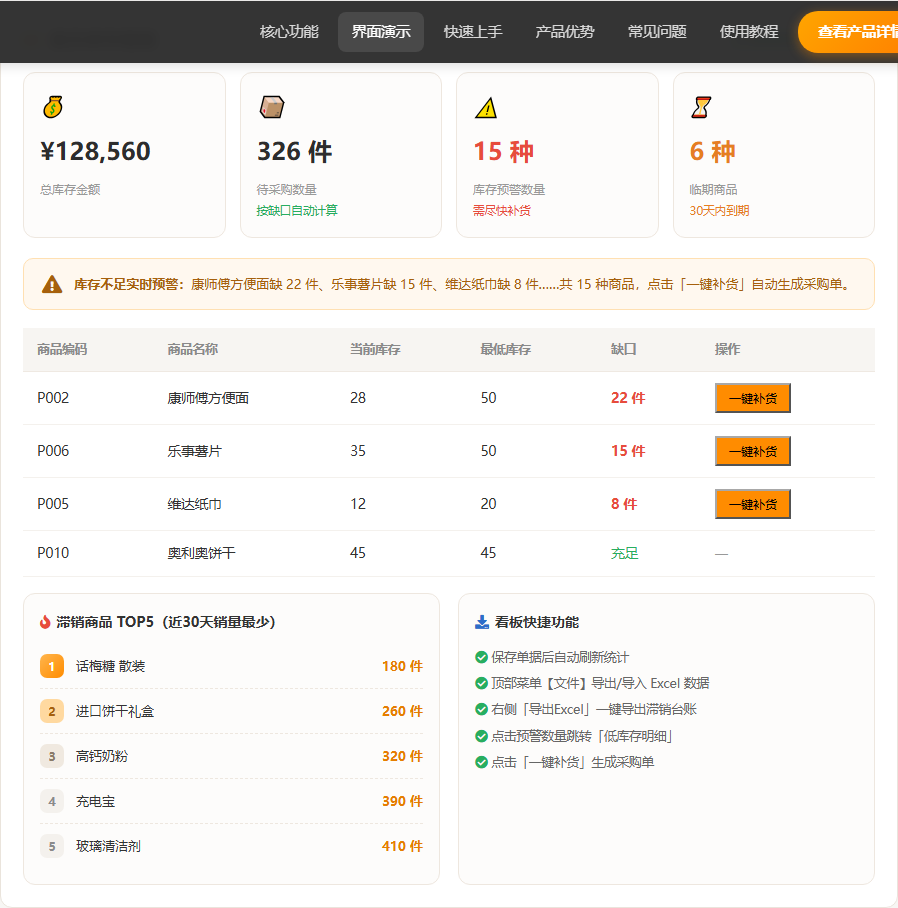Screen dimensions: 898x908
Task: Click 一键补货 for 乐事薯片
Action: [753, 451]
